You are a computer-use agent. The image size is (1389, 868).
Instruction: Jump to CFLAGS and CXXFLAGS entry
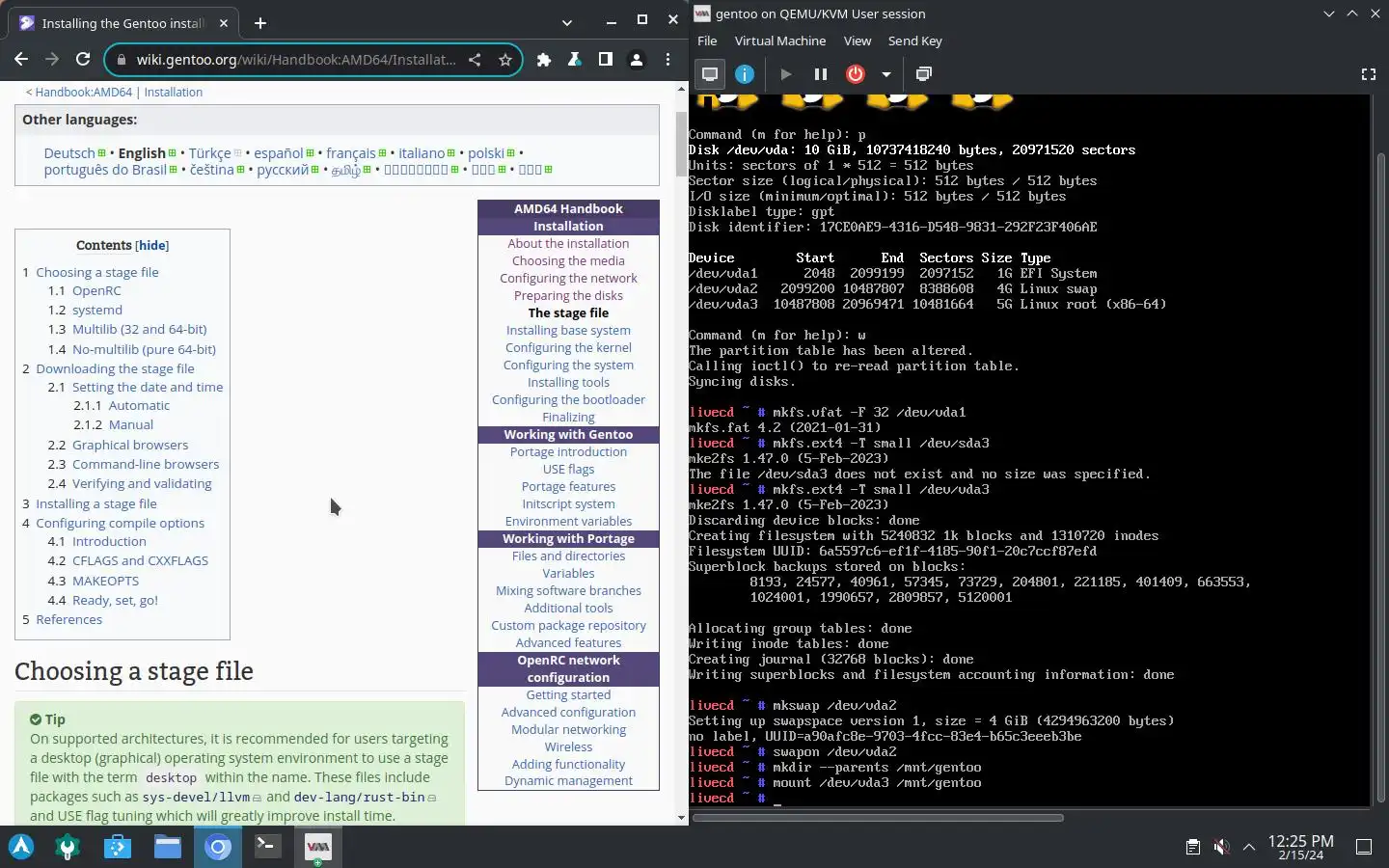coord(140,560)
